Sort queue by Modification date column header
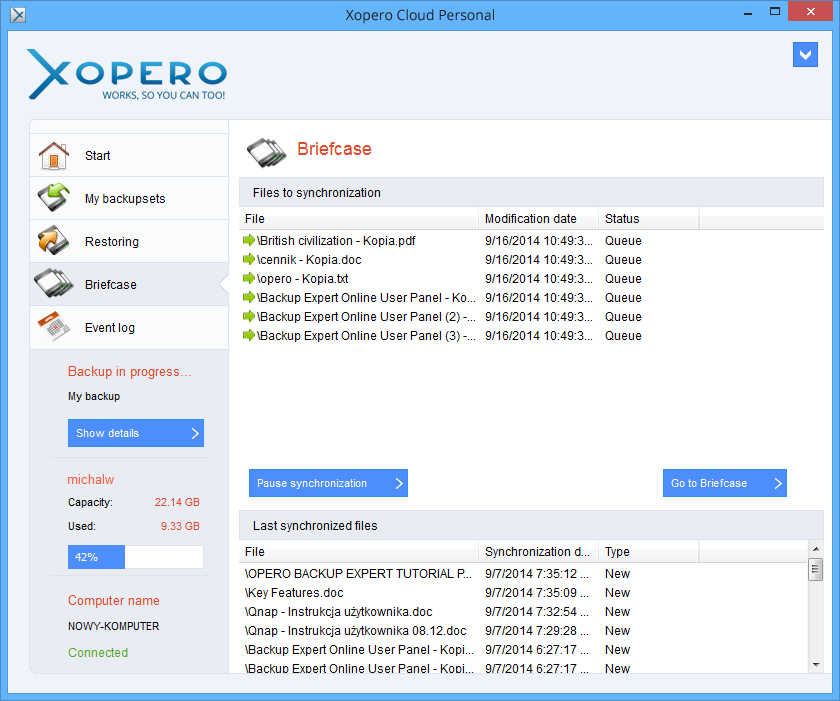The height and width of the screenshot is (701, 840). point(538,218)
